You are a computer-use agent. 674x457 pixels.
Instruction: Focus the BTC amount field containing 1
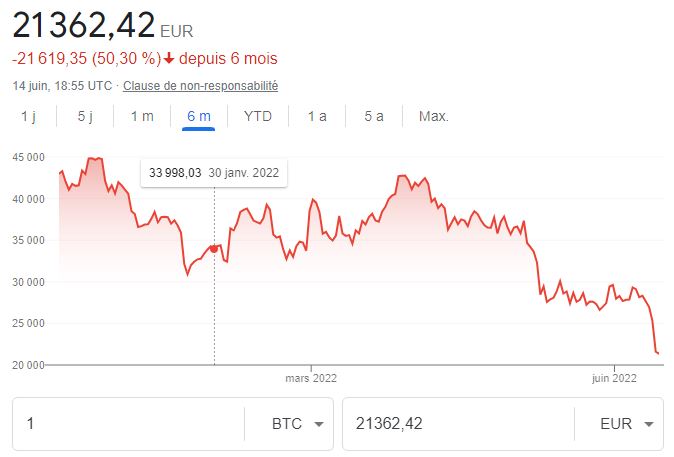point(130,424)
